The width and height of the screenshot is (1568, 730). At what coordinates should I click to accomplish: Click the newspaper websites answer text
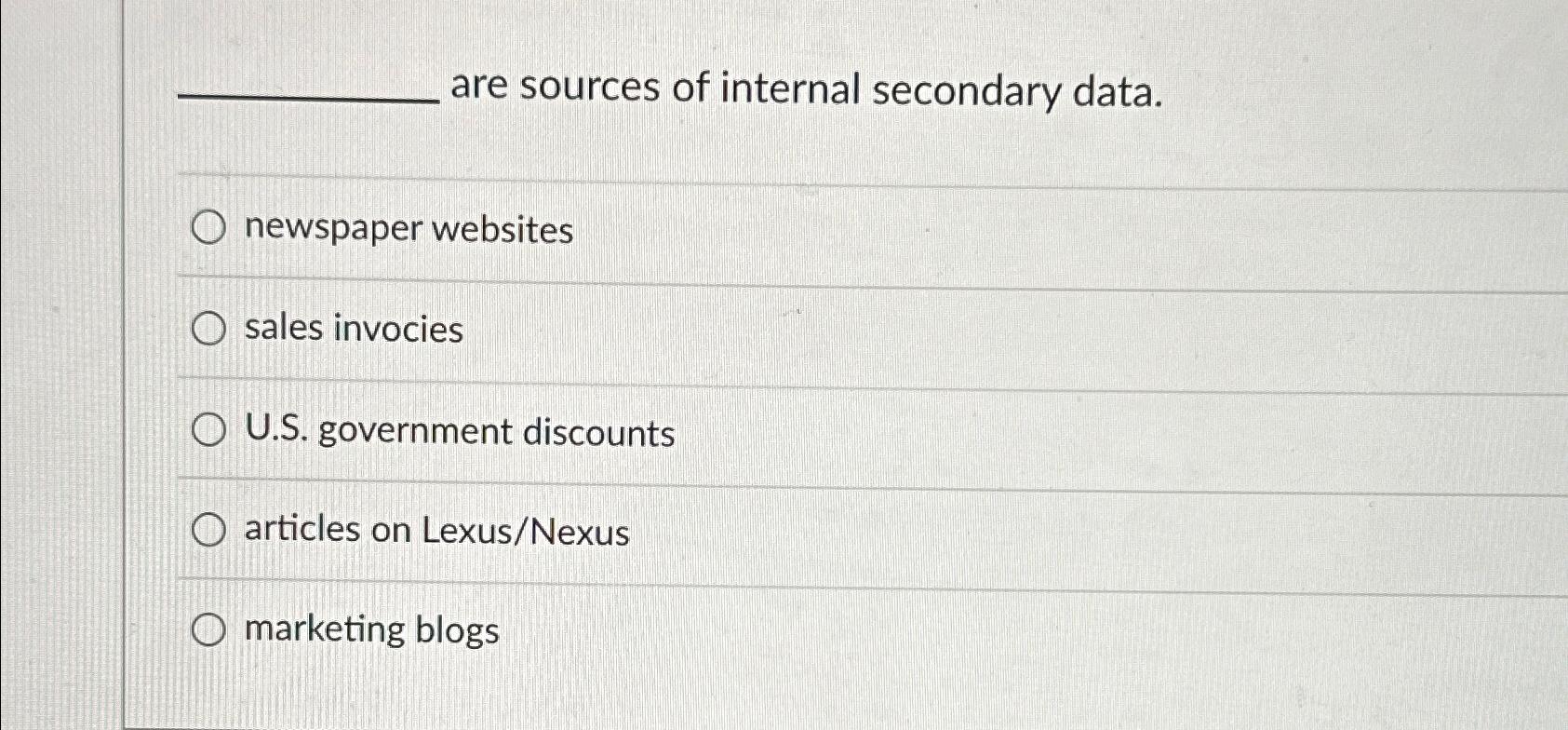pos(408,230)
